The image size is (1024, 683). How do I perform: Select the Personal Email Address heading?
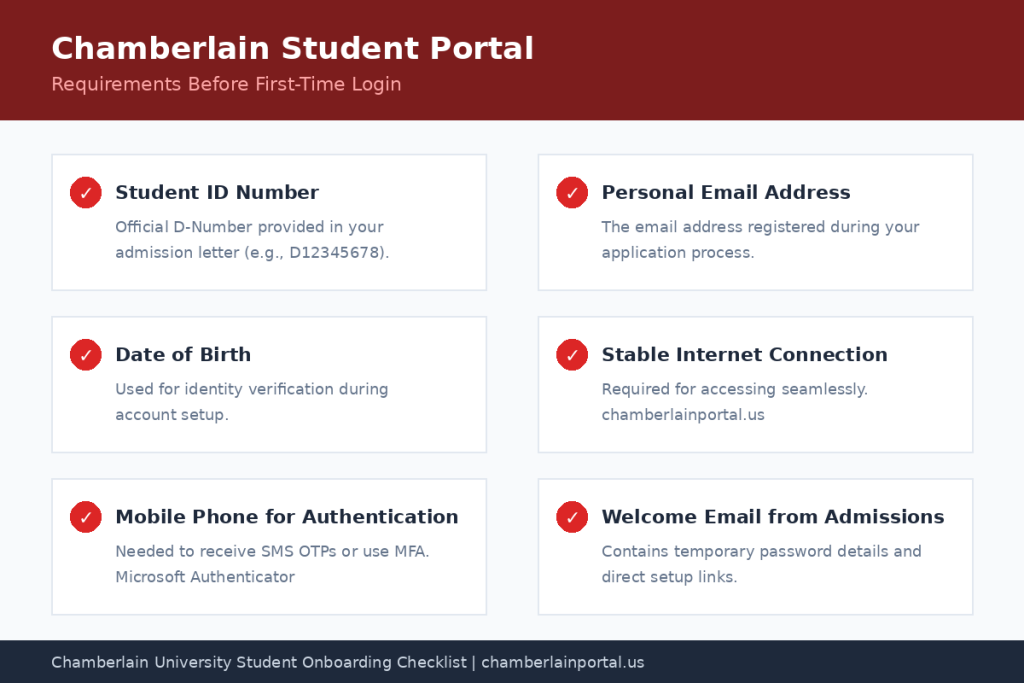click(726, 193)
